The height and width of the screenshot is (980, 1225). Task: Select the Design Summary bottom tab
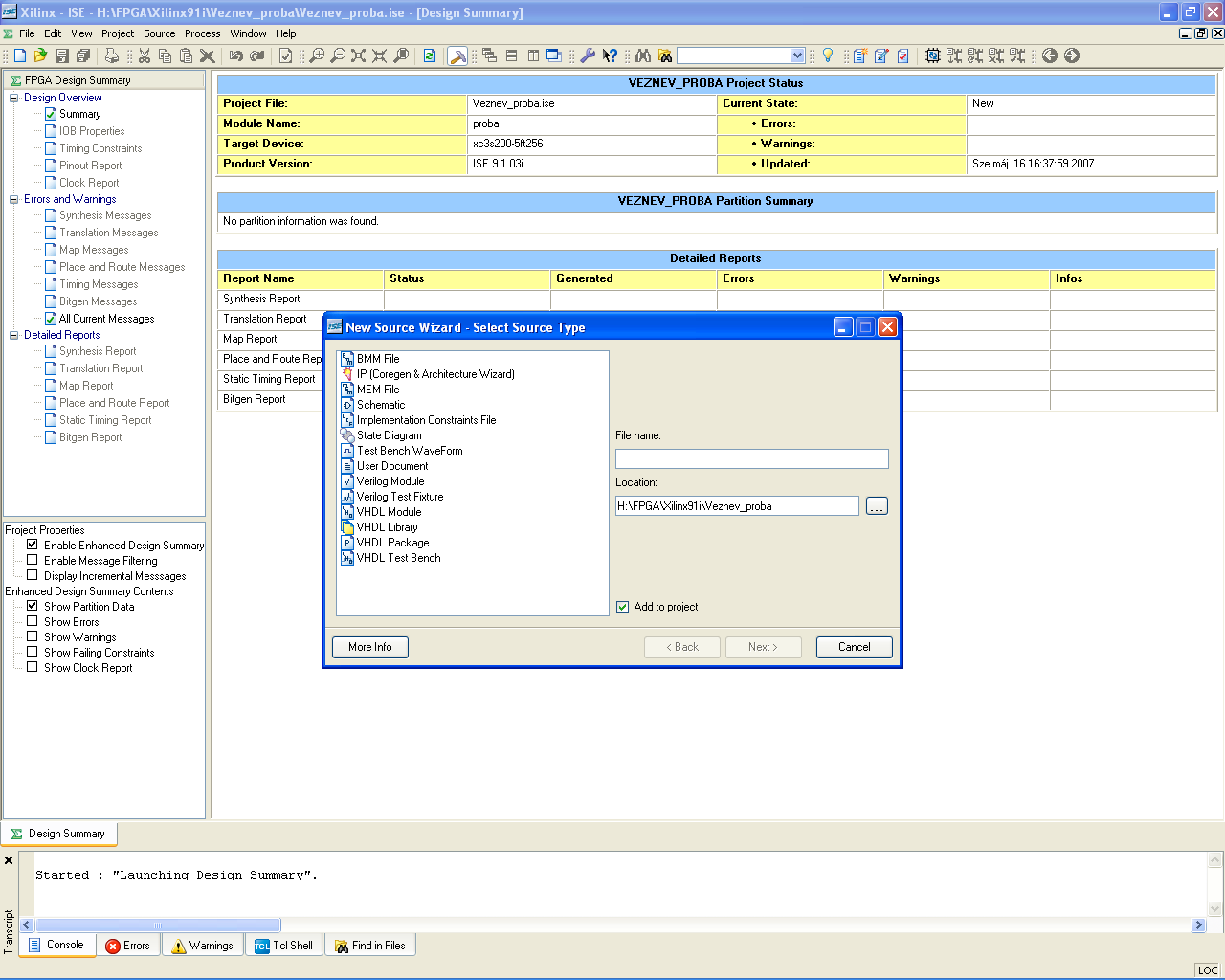pos(59,834)
